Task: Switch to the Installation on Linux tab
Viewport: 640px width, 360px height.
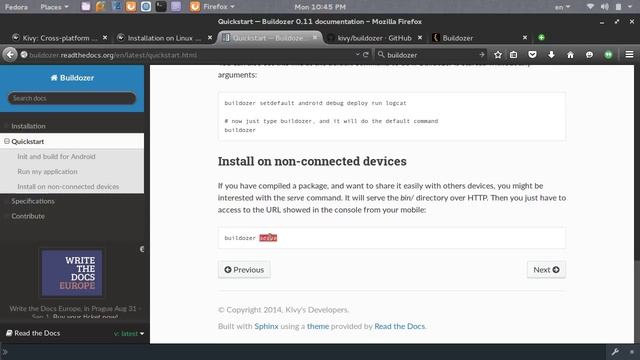Action: [164, 38]
